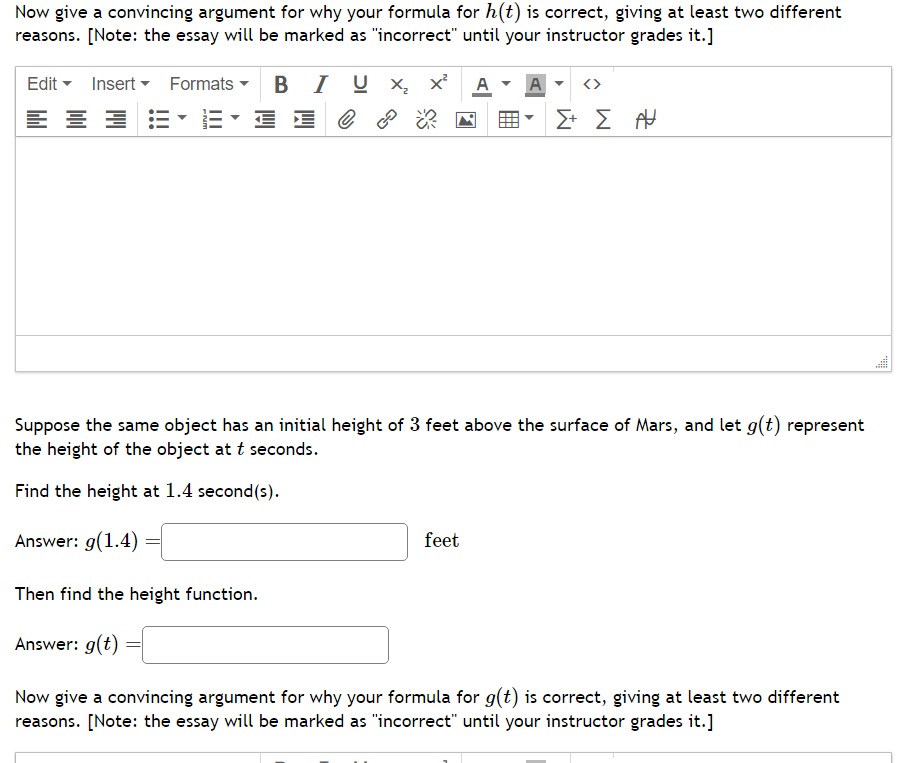
Task: Apply superscript formatting
Action: coord(438,85)
